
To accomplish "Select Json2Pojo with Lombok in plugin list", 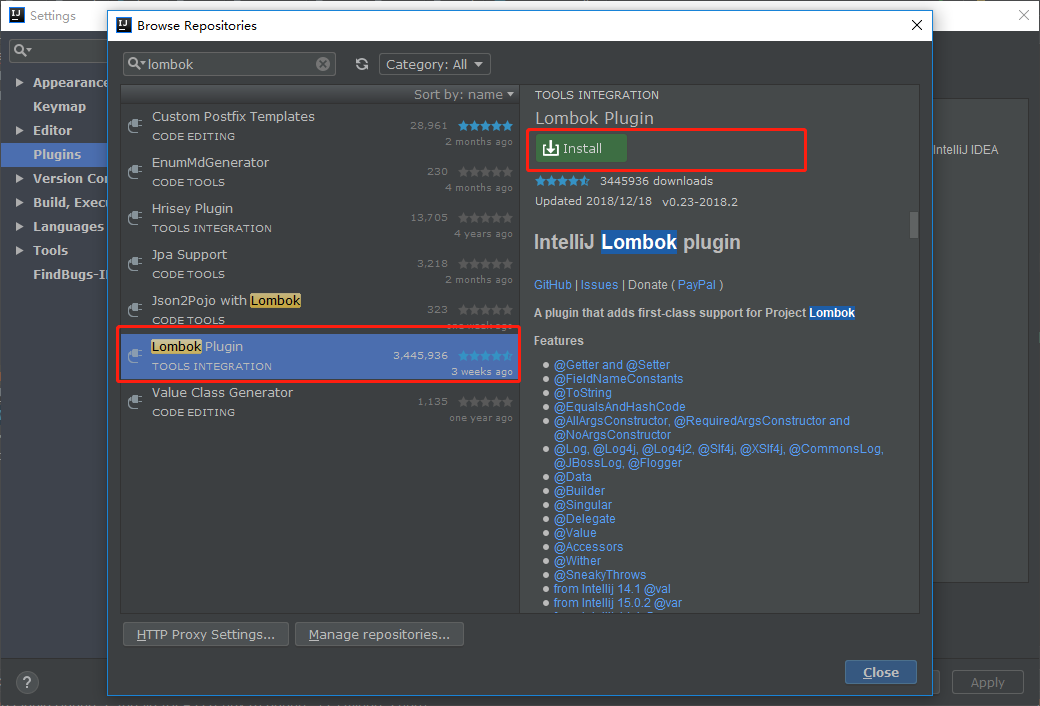I will (320, 309).
